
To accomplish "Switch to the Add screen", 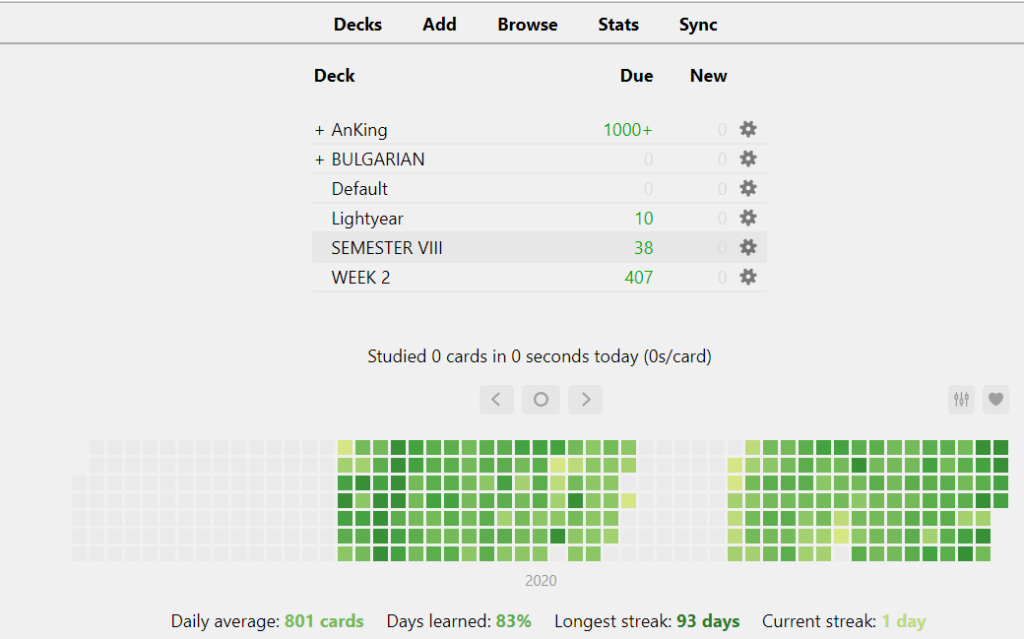I will point(439,24).
